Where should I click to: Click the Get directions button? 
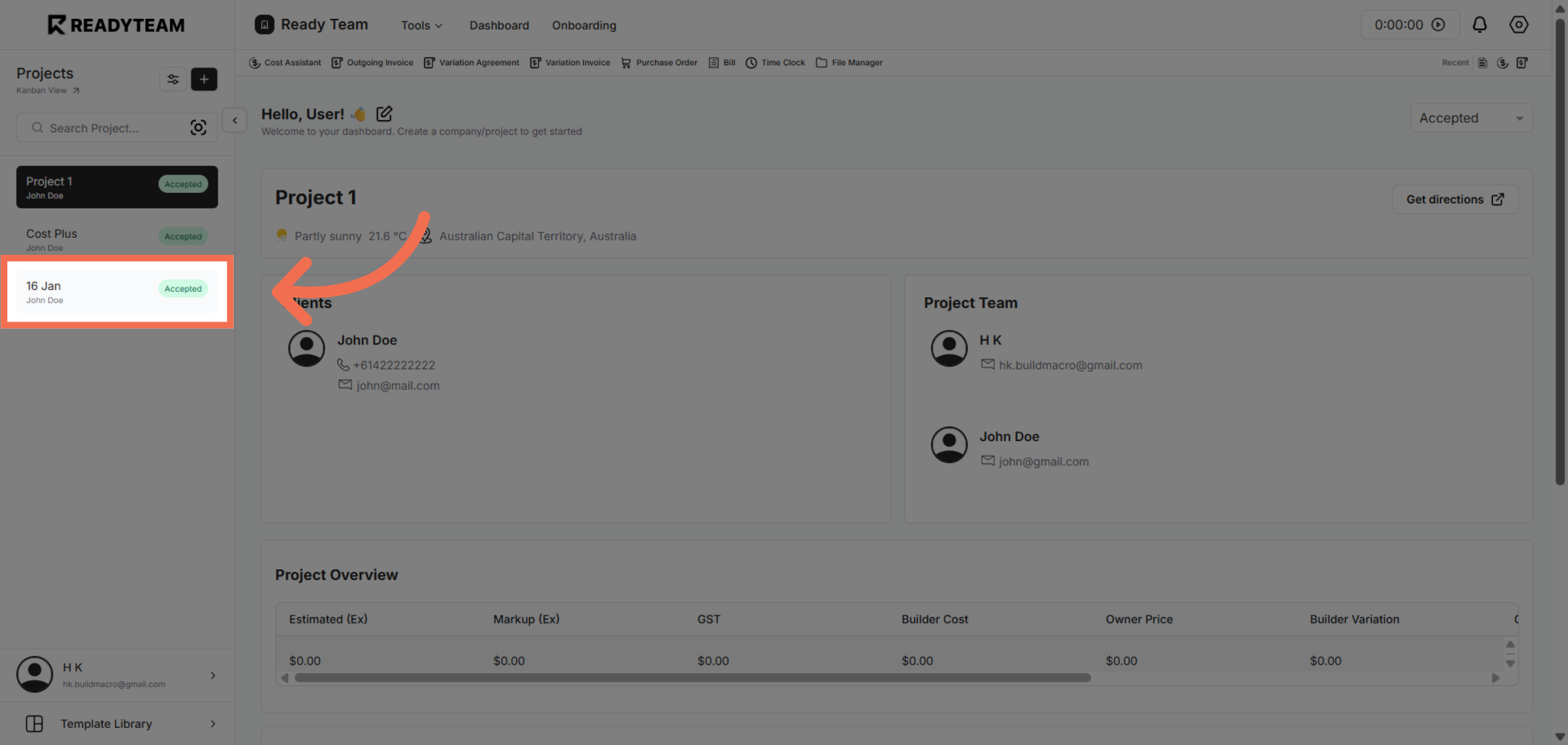(x=1455, y=199)
